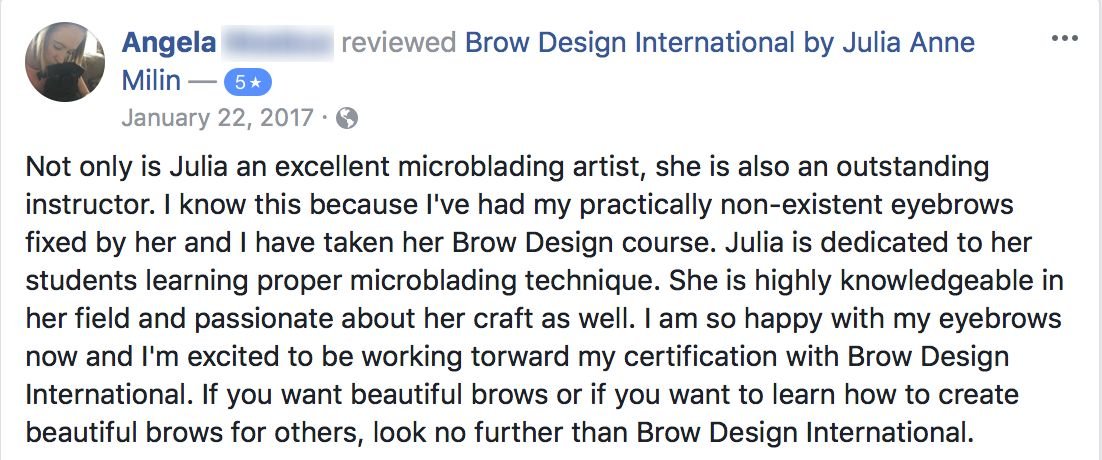
Task: Click the last review line starting "beautiful brows for others"
Action: [x=499, y=433]
